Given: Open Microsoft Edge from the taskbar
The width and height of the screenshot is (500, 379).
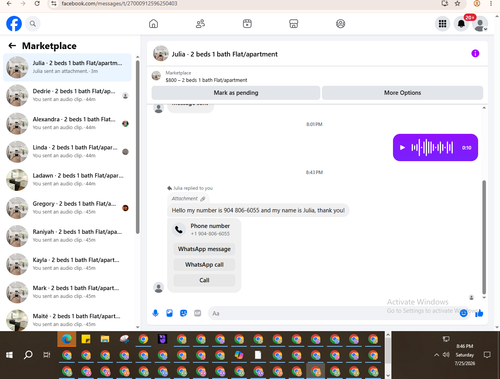Looking at the screenshot, I should (x=67, y=339).
